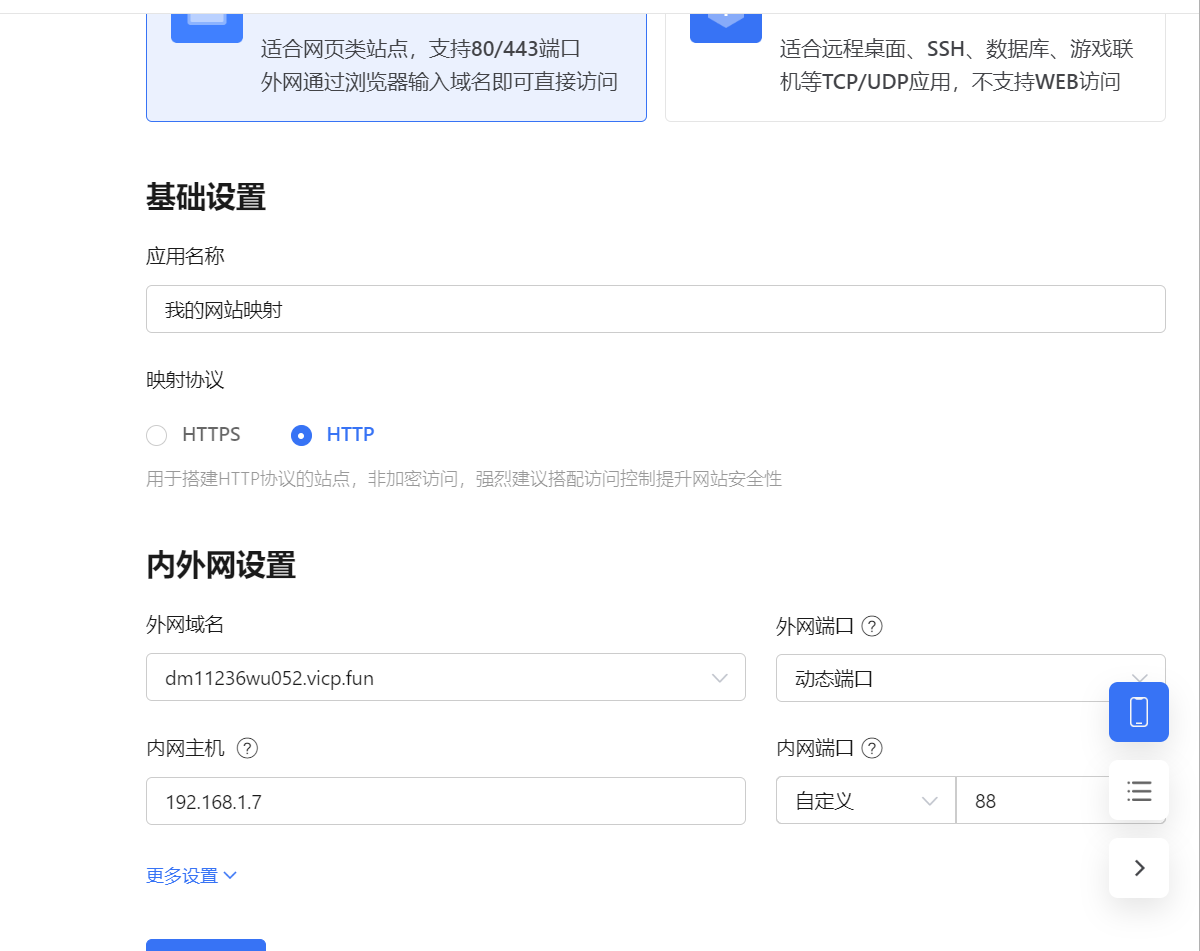This screenshot has width=1200, height=951.
Task: Expand the 更多设置 section
Action: pyautogui.click(x=191, y=876)
